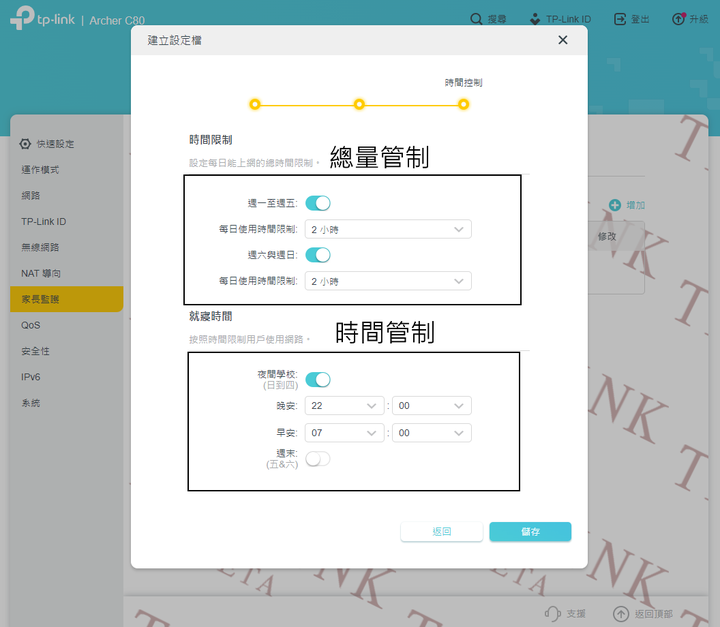This screenshot has height=627, width=720.
Task: Click the quick setup gear icon
Action: click(x=25, y=144)
